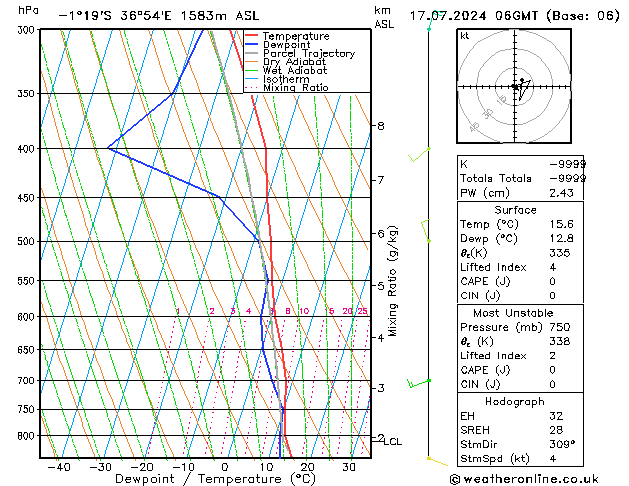Click the wind barb at 700 hPa
Image resolution: width=629 pixels, height=486 pixels.
click(418, 382)
